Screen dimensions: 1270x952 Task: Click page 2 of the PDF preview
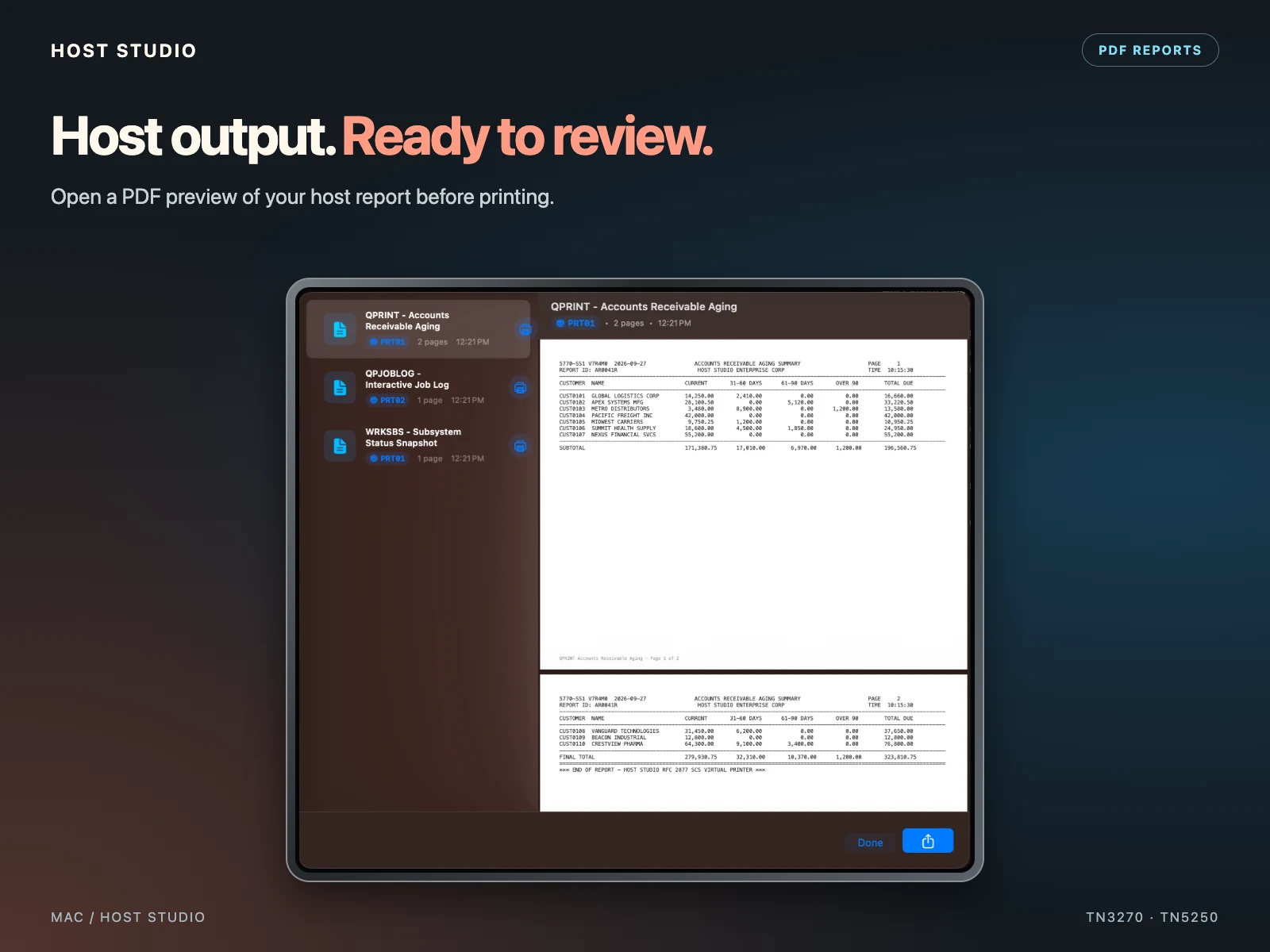click(753, 743)
